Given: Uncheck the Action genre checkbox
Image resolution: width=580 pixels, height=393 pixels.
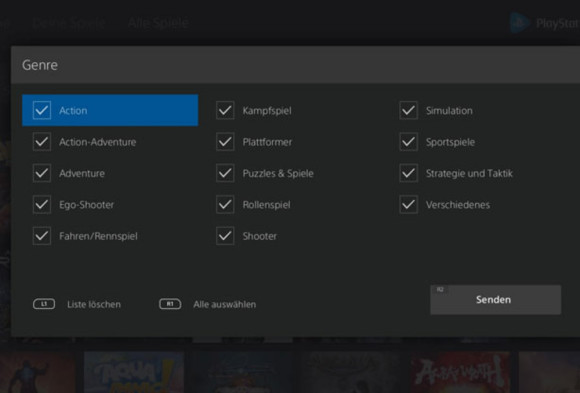Looking at the screenshot, I should (42, 110).
